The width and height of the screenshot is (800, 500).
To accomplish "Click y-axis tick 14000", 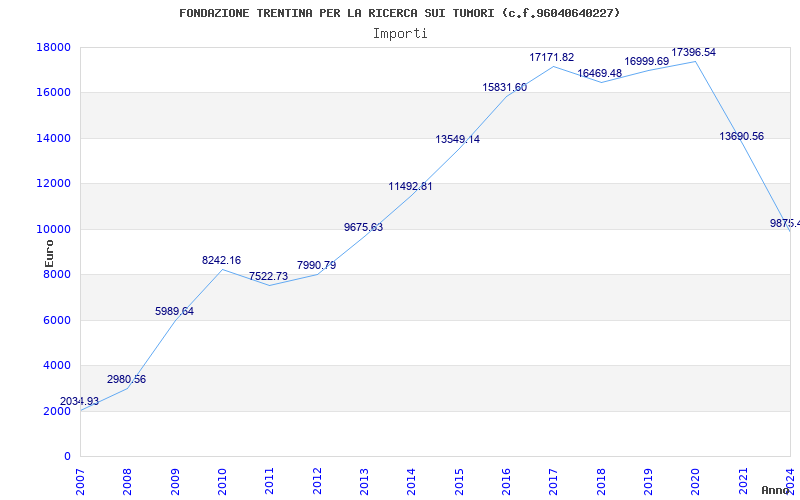I will (53, 138).
